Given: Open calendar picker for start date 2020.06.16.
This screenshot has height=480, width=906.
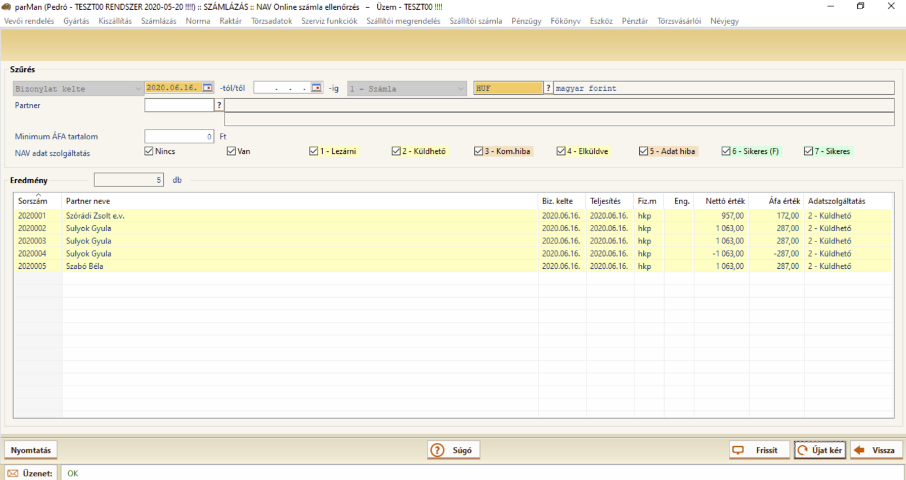Looking at the screenshot, I should [208, 88].
